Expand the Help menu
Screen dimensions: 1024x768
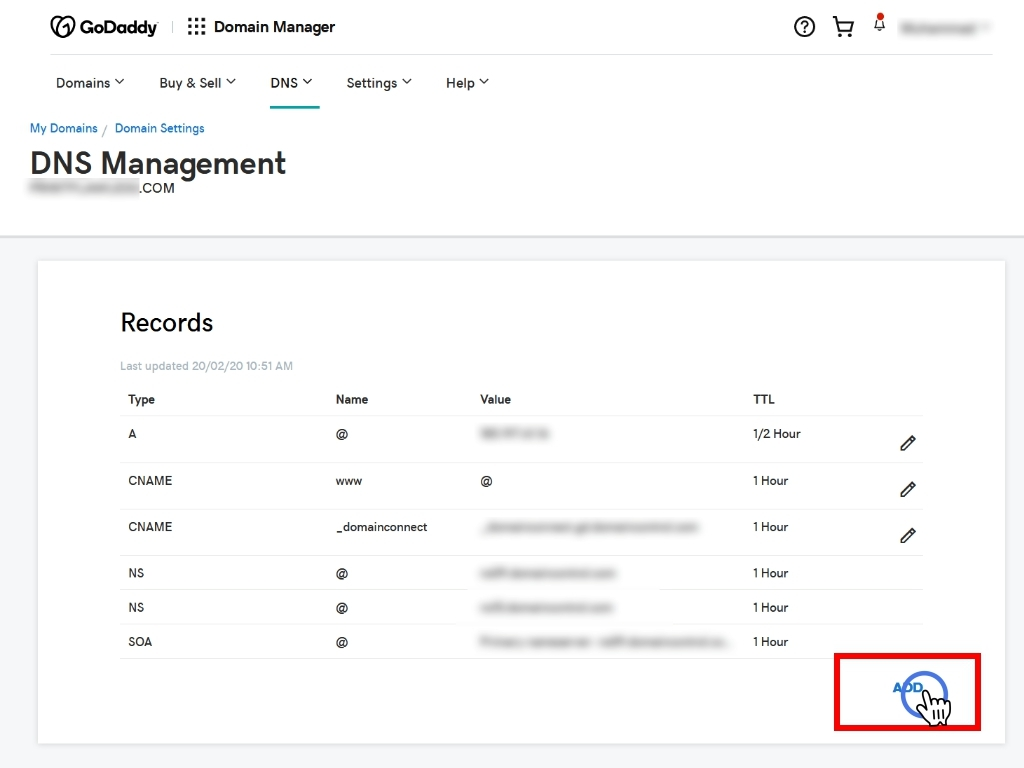[467, 83]
